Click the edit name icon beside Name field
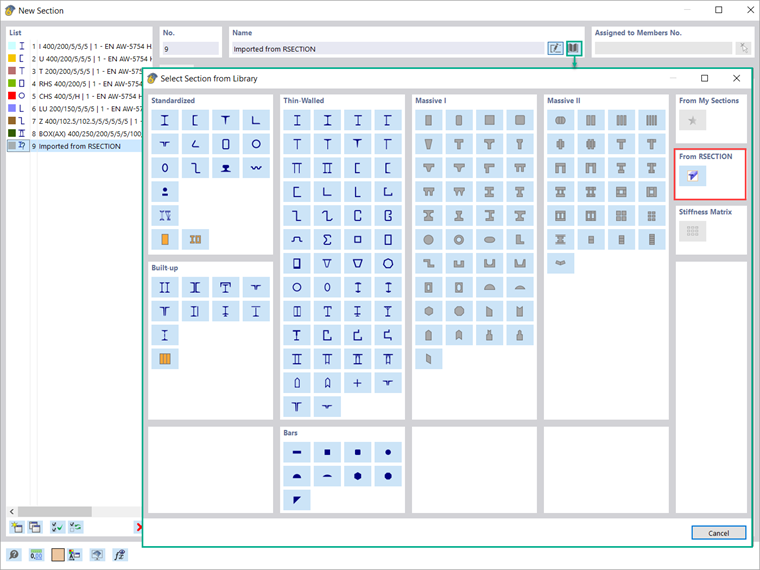 point(555,48)
